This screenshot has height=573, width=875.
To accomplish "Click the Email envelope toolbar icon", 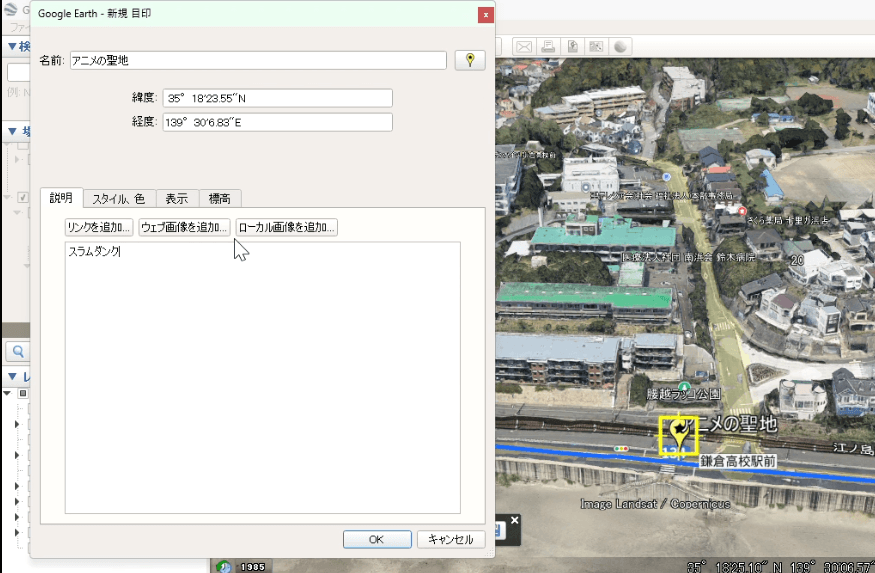I will pyautogui.click(x=523, y=47).
